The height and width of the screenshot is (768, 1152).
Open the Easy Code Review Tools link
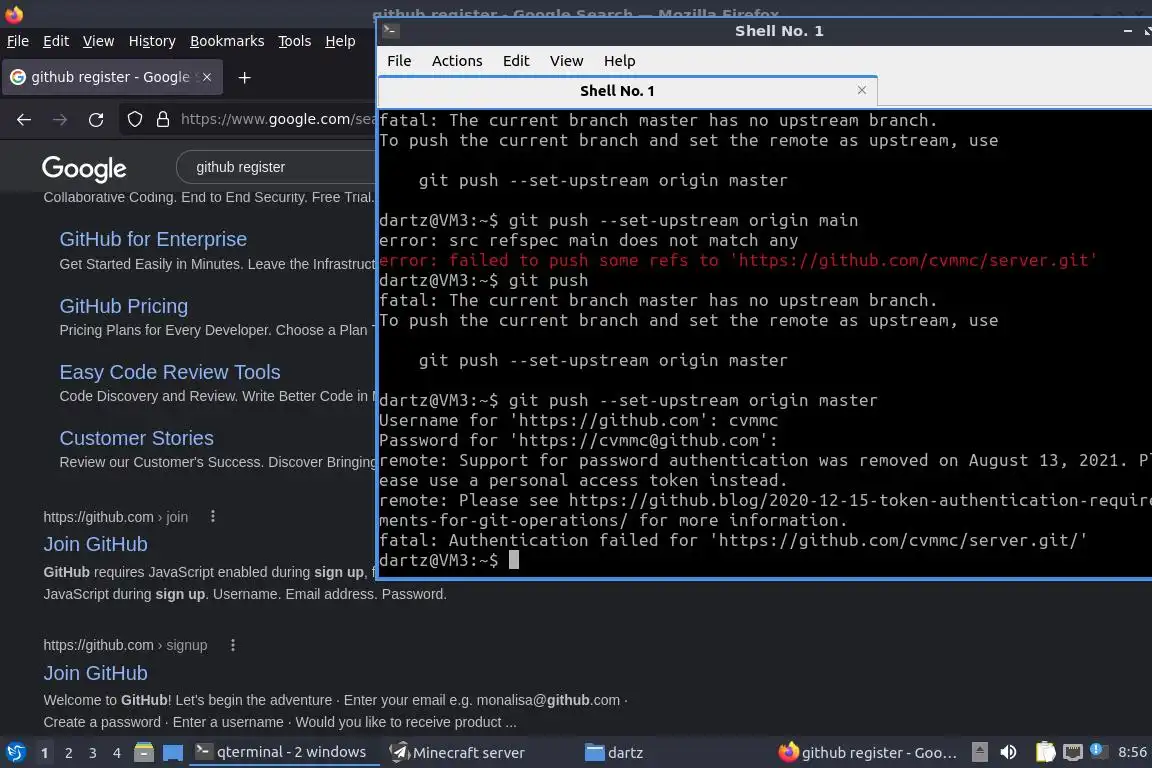pyautogui.click(x=170, y=372)
